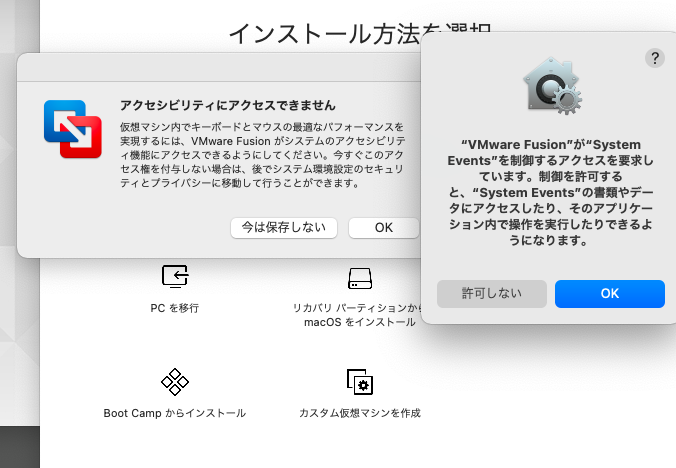This screenshot has width=676, height=468.
Task: Click the VMware Fusion logo in the accessibility dialog
Action: pos(73,129)
